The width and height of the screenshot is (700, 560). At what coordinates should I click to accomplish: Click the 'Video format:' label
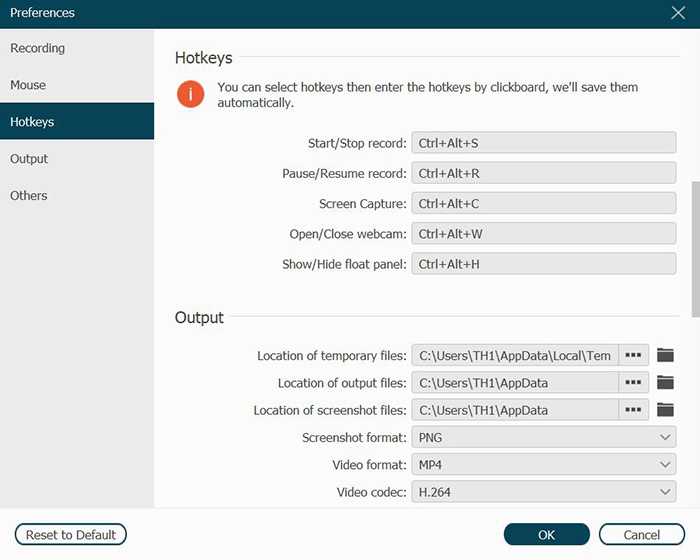[x=369, y=465]
